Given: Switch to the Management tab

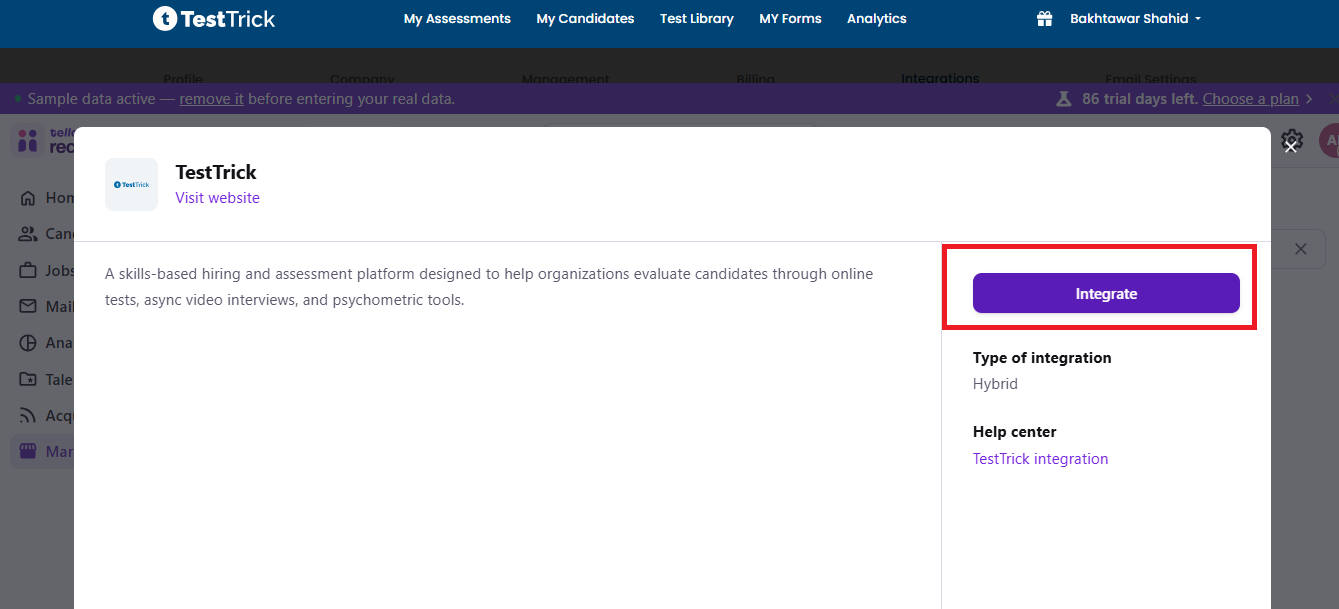Looking at the screenshot, I should tap(565, 79).
